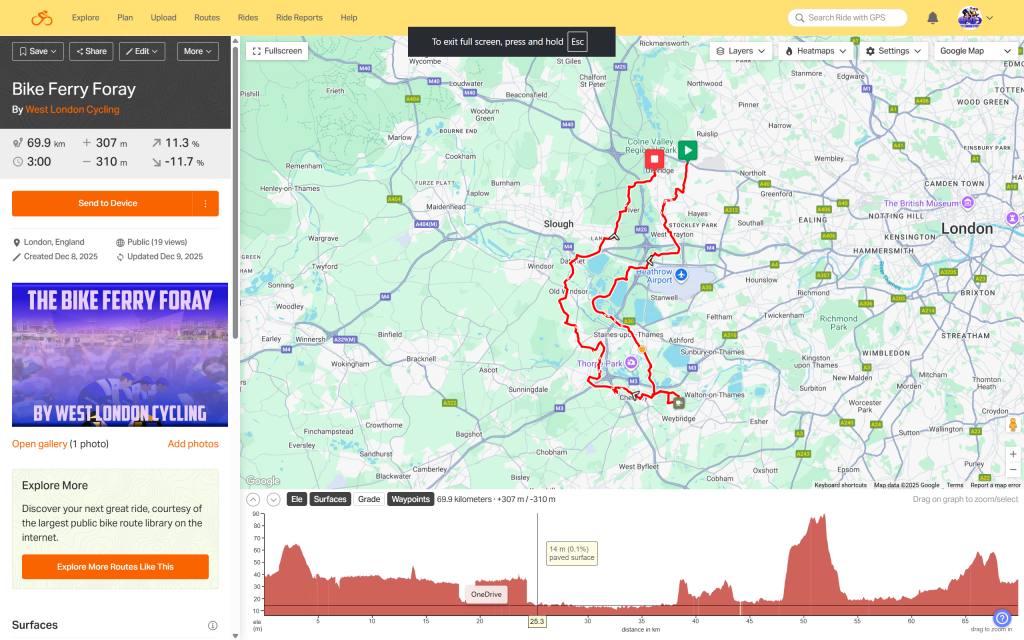
Task: Click the red route end marker
Action: 654,159
